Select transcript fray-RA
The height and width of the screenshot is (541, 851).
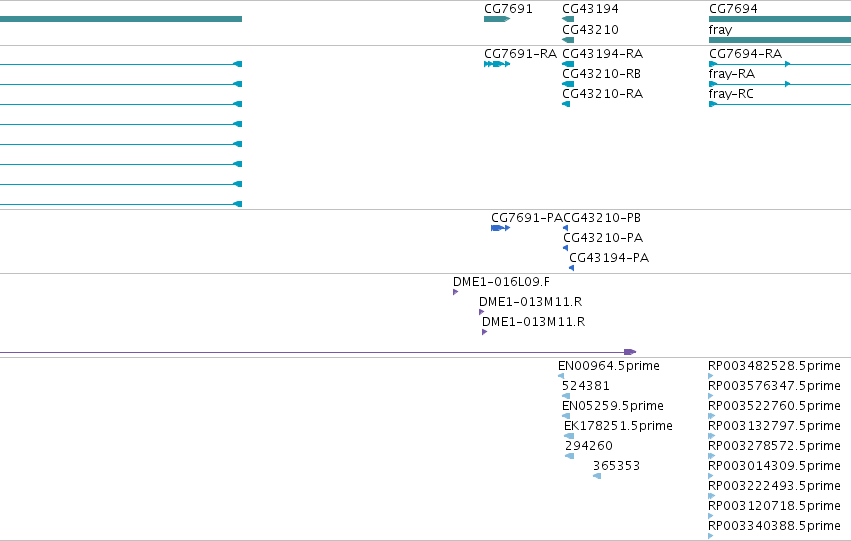732,74
